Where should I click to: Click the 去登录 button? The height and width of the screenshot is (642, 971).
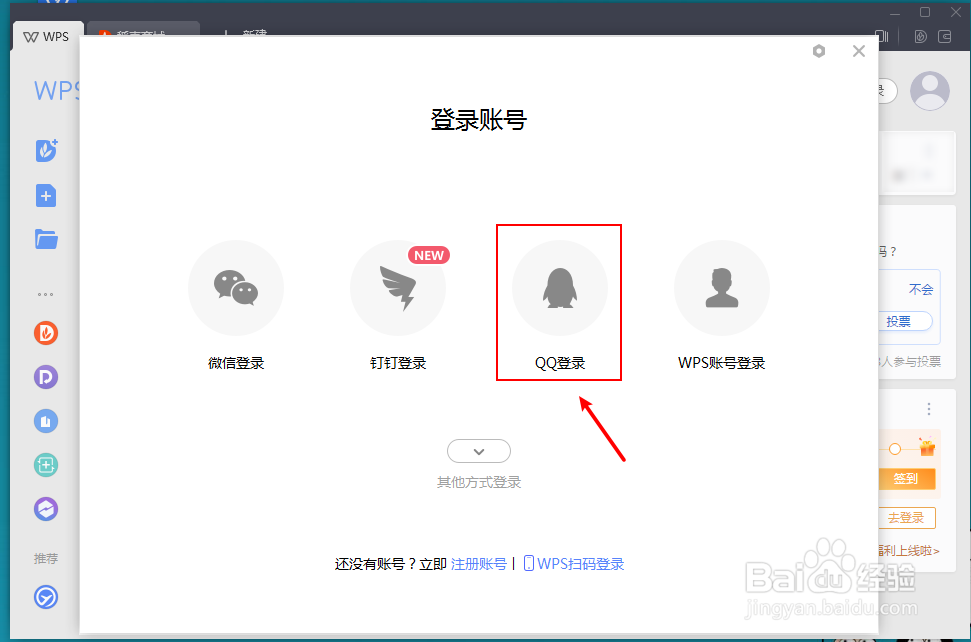pyautogui.click(x=907, y=518)
